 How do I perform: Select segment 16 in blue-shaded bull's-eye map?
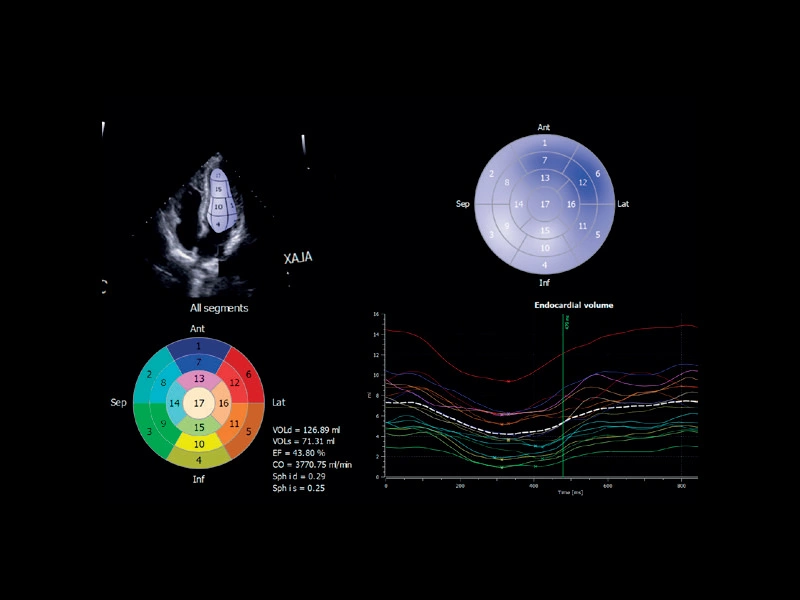(571, 203)
